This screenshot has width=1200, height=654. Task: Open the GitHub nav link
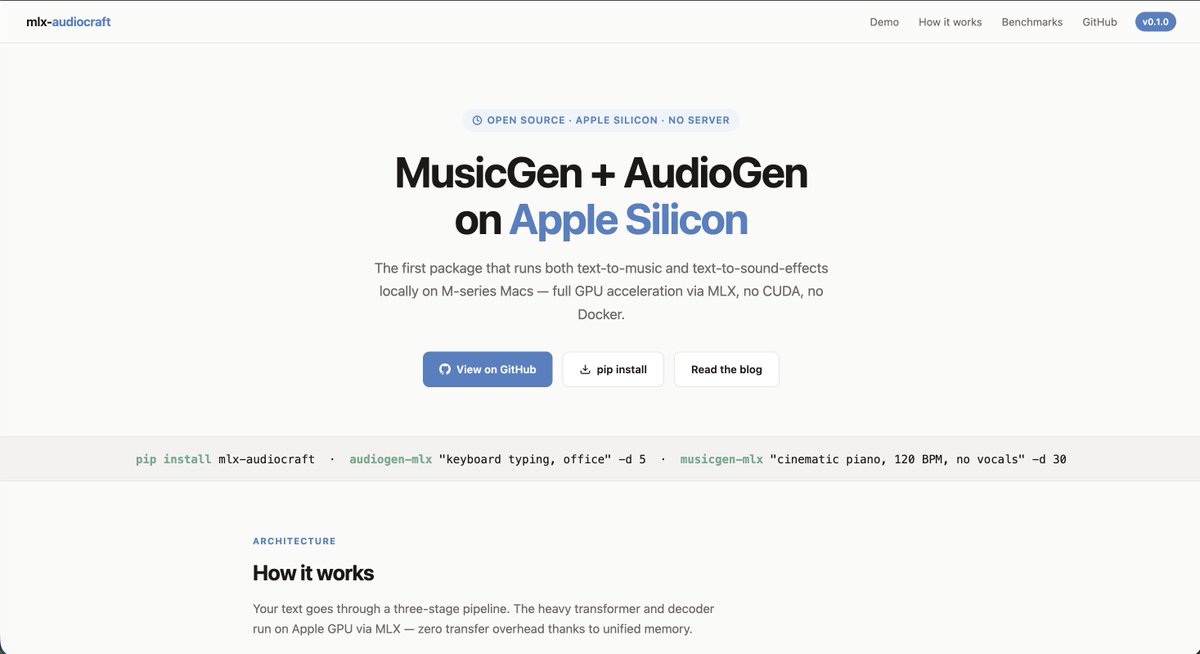click(x=1099, y=22)
